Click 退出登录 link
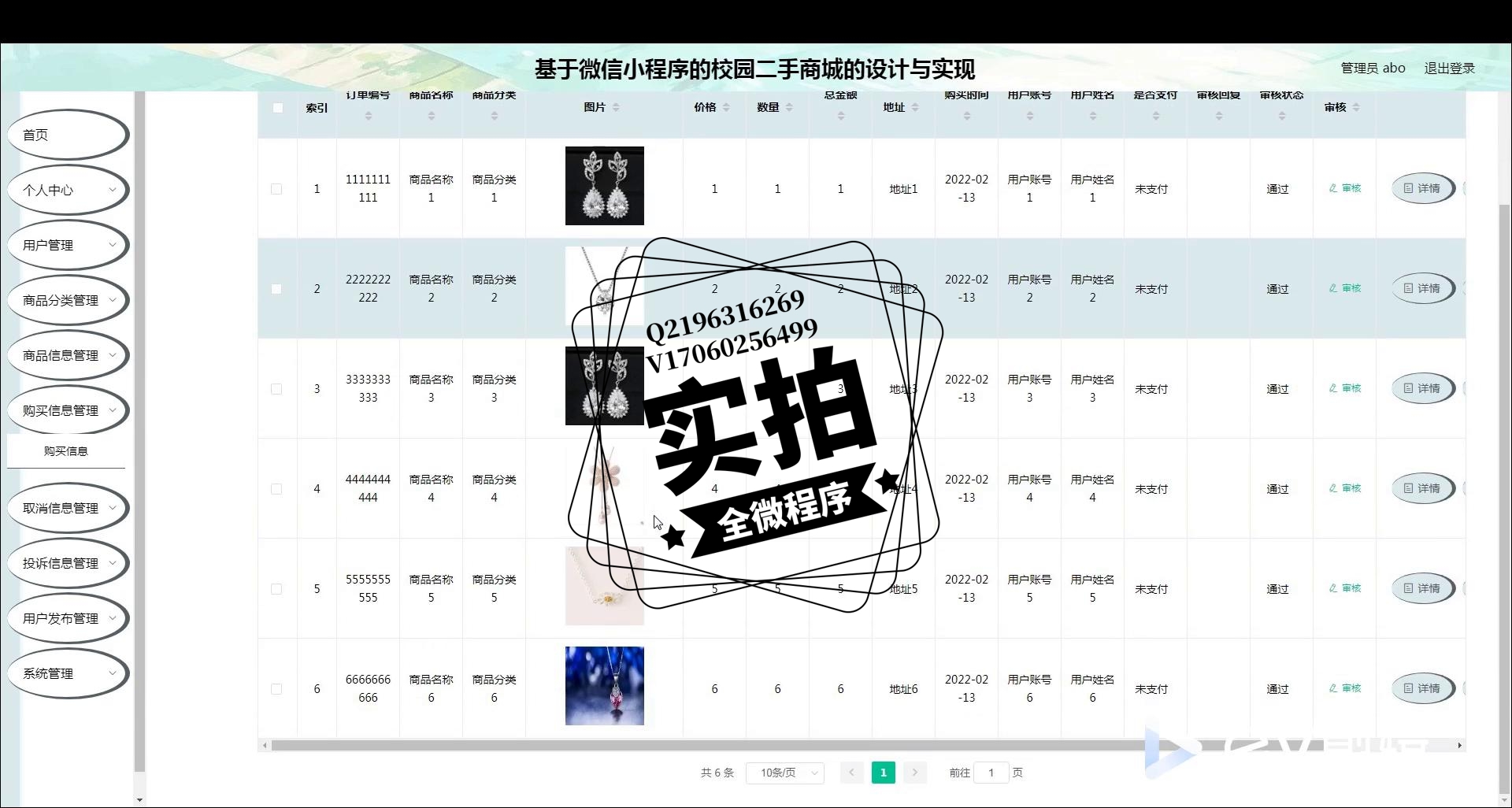This screenshot has width=1512, height=808. pos(1449,68)
